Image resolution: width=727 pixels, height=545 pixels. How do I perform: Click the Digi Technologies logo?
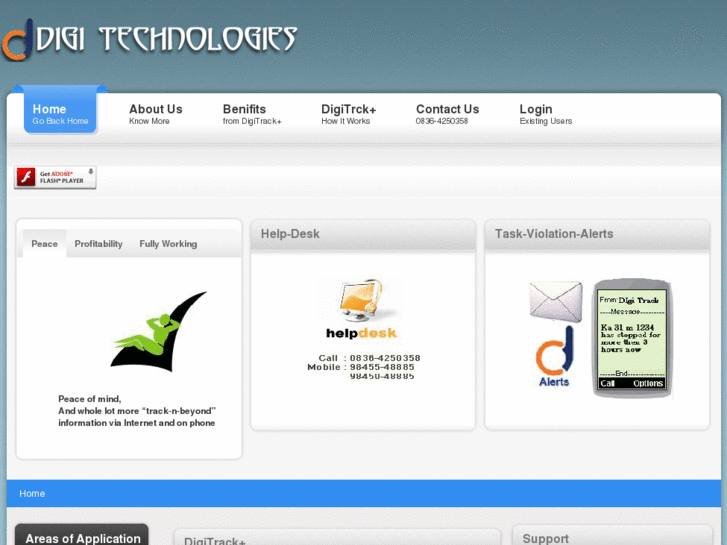(149, 39)
